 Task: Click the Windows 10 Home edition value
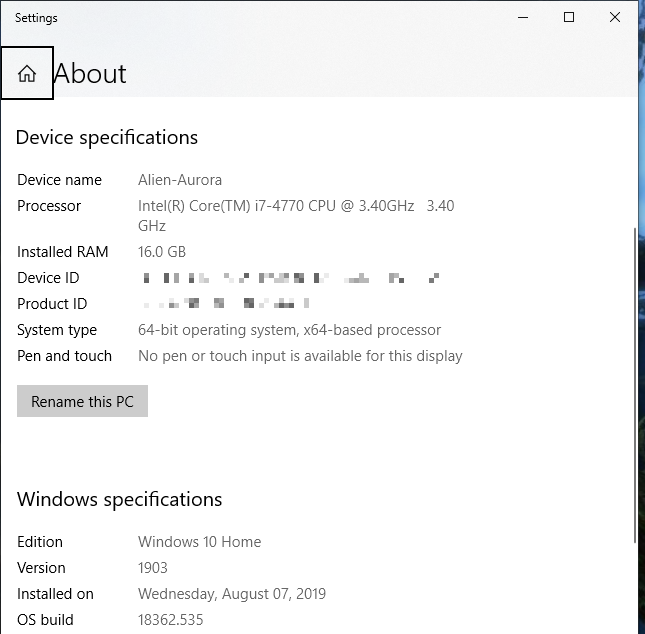click(x=199, y=542)
